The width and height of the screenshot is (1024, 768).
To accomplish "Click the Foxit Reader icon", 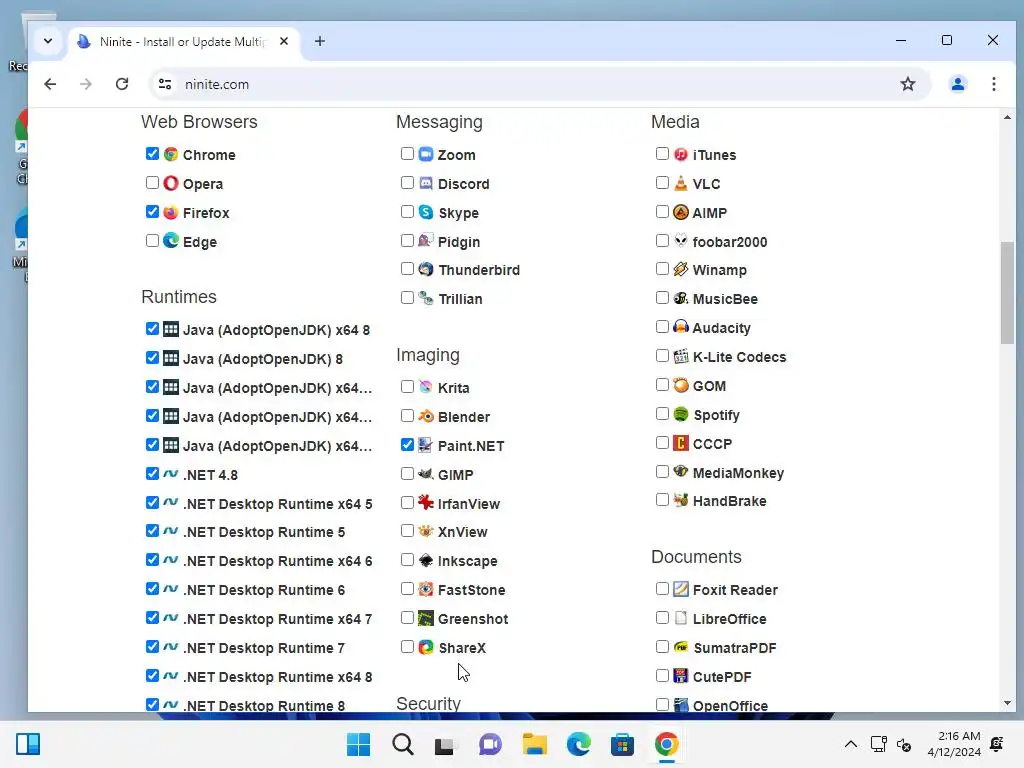I will tap(680, 589).
